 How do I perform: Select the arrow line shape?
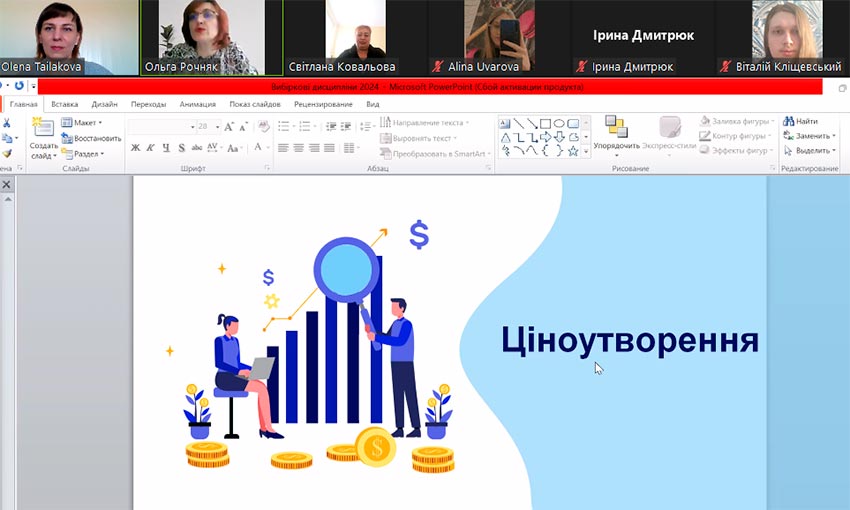[x=532, y=124]
